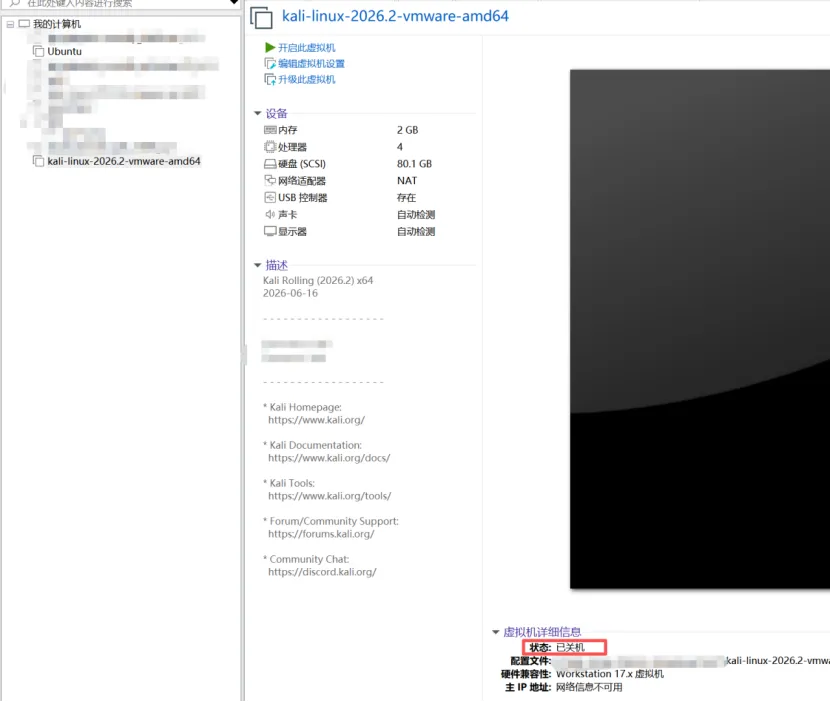Click the 自动检测 value for 显示器
Image resolution: width=830 pixels, height=702 pixels.
416,231
